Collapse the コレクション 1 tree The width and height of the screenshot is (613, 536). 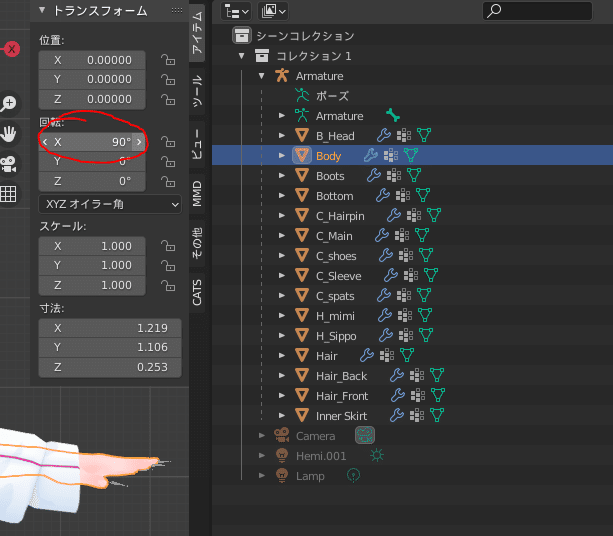pyautogui.click(x=242, y=56)
